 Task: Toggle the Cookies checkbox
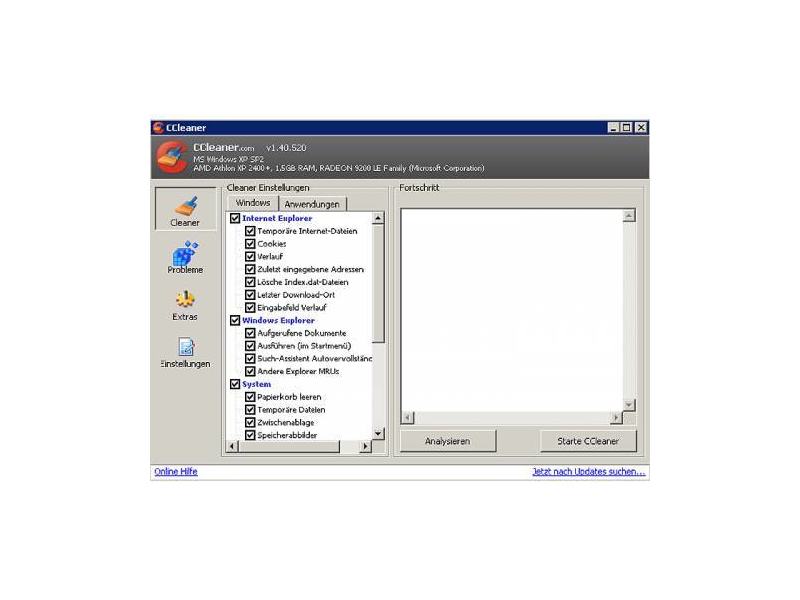pyautogui.click(x=250, y=244)
